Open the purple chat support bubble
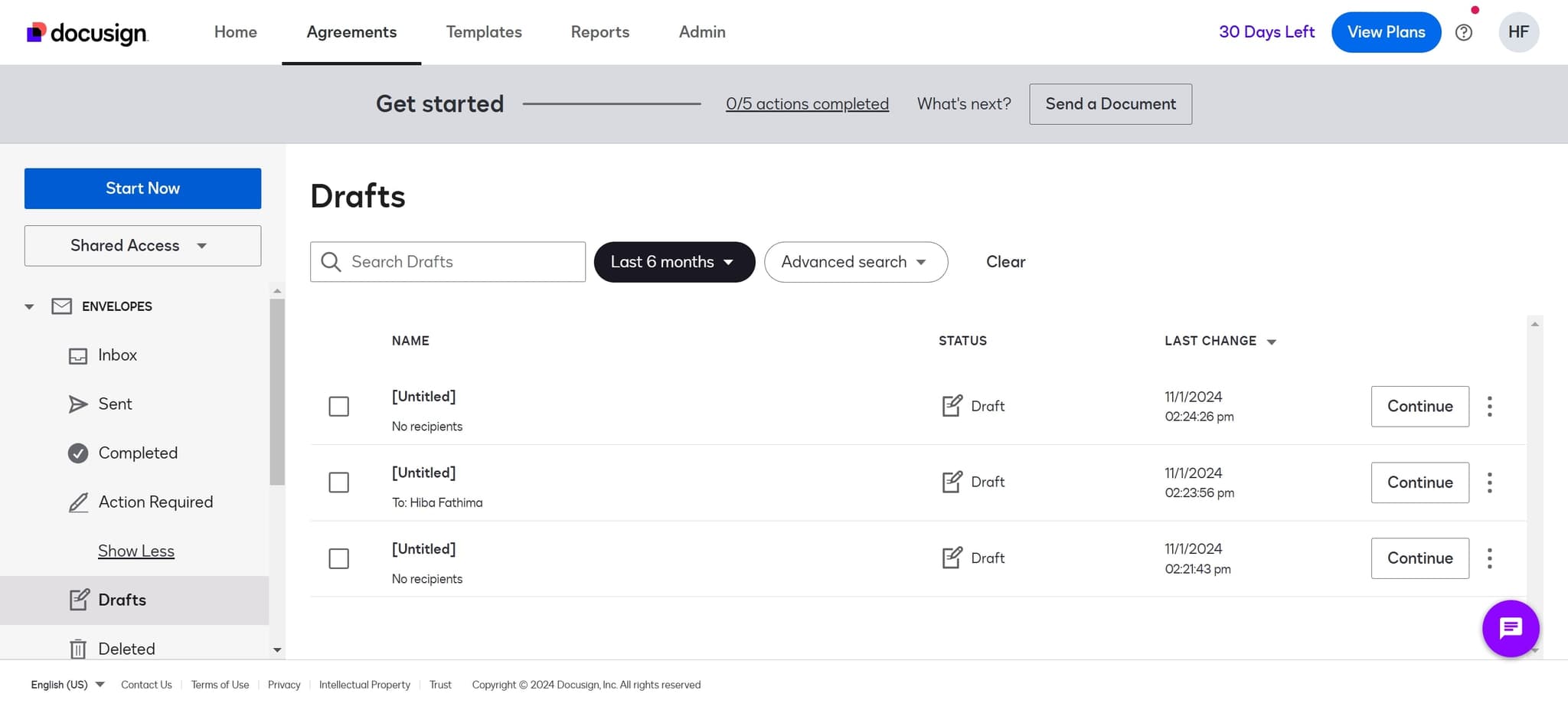The image size is (1568, 710). tap(1510, 629)
